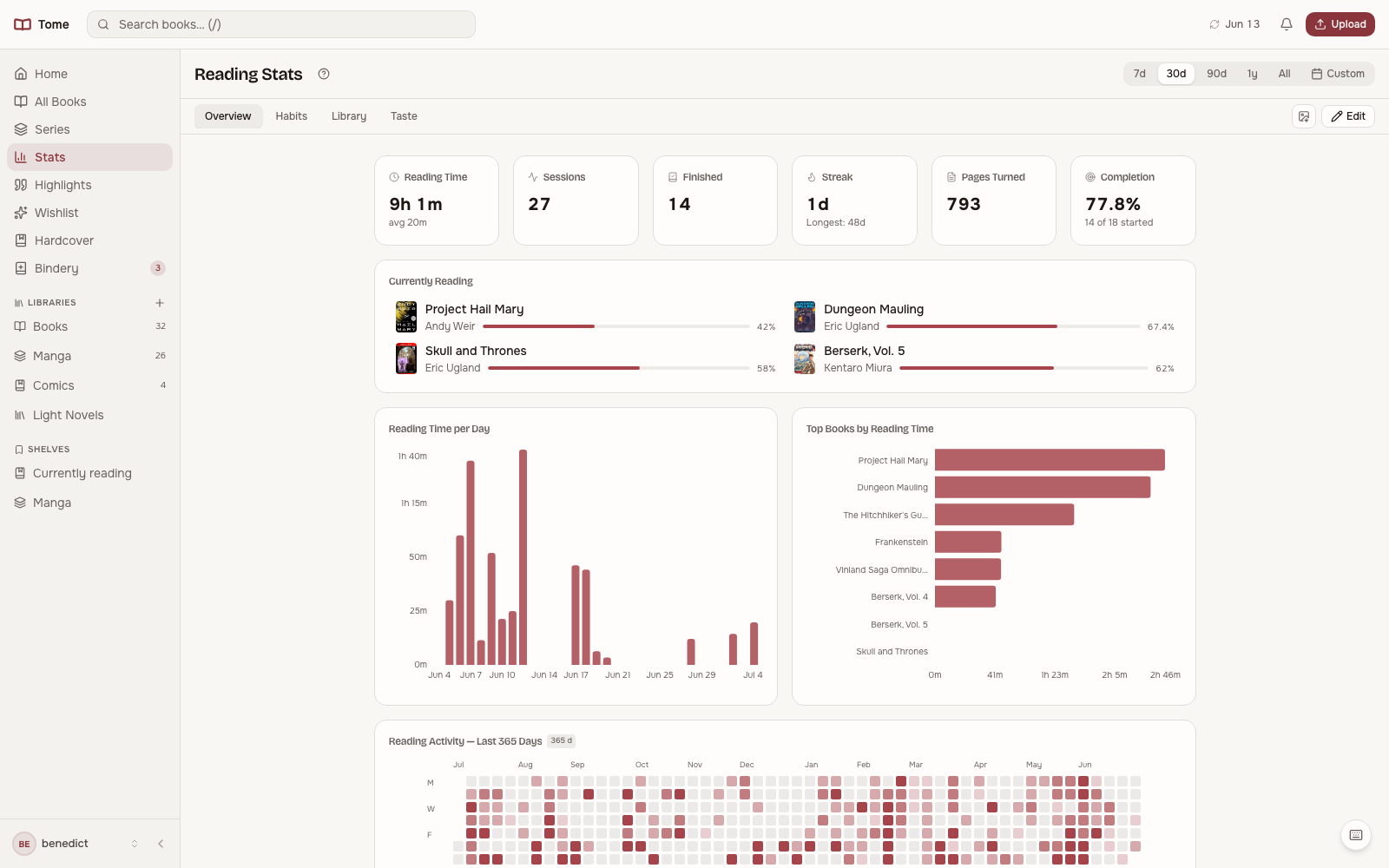Open Bindery with 3 pending
The image size is (1389, 868).
(90, 268)
